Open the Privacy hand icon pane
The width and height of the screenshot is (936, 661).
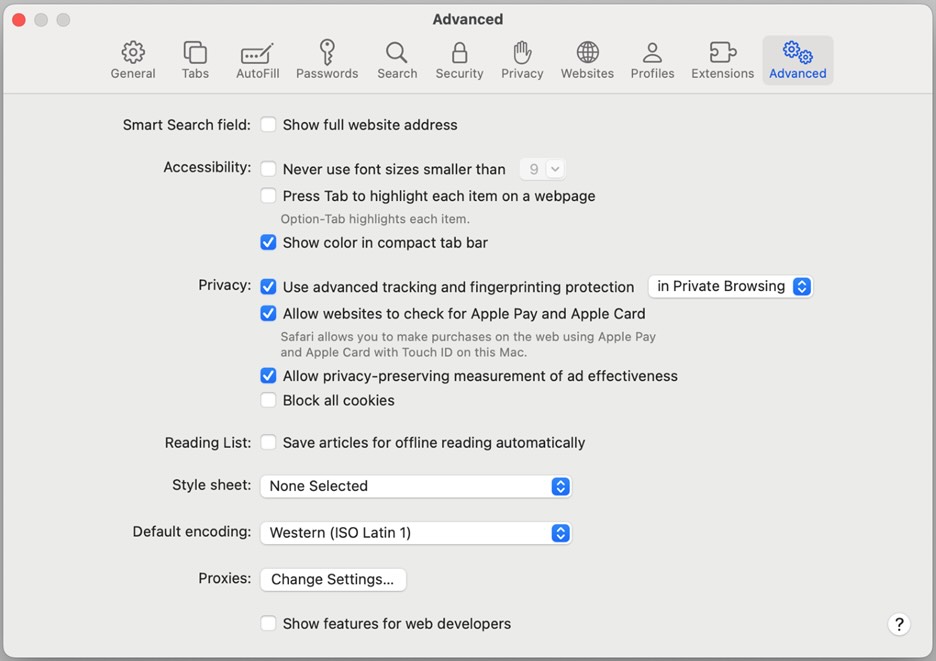[522, 60]
